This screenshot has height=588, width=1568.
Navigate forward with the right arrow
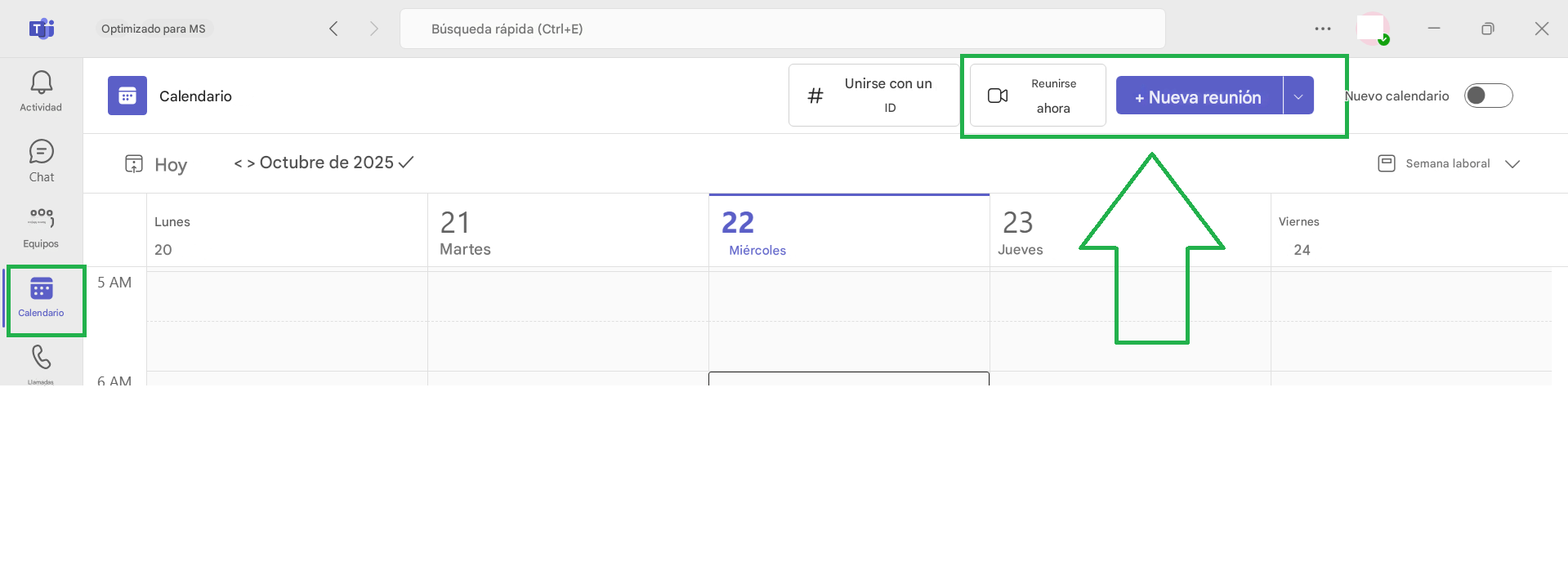374,29
